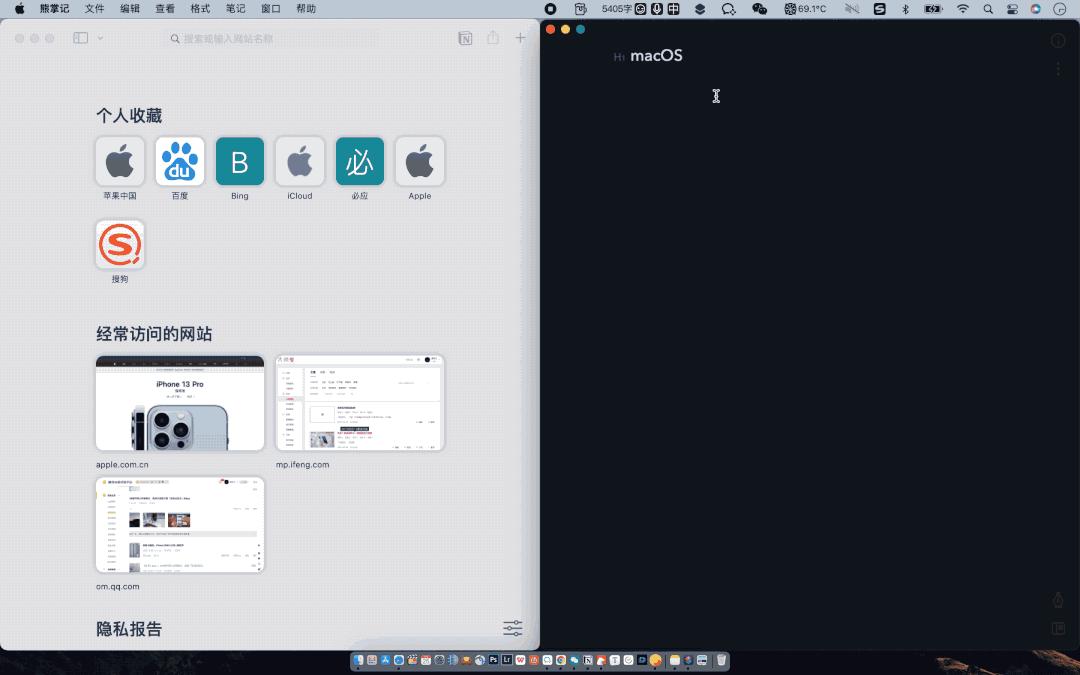The image size is (1080, 675).
Task: Click the 个人收藏 heading
Action: (129, 115)
